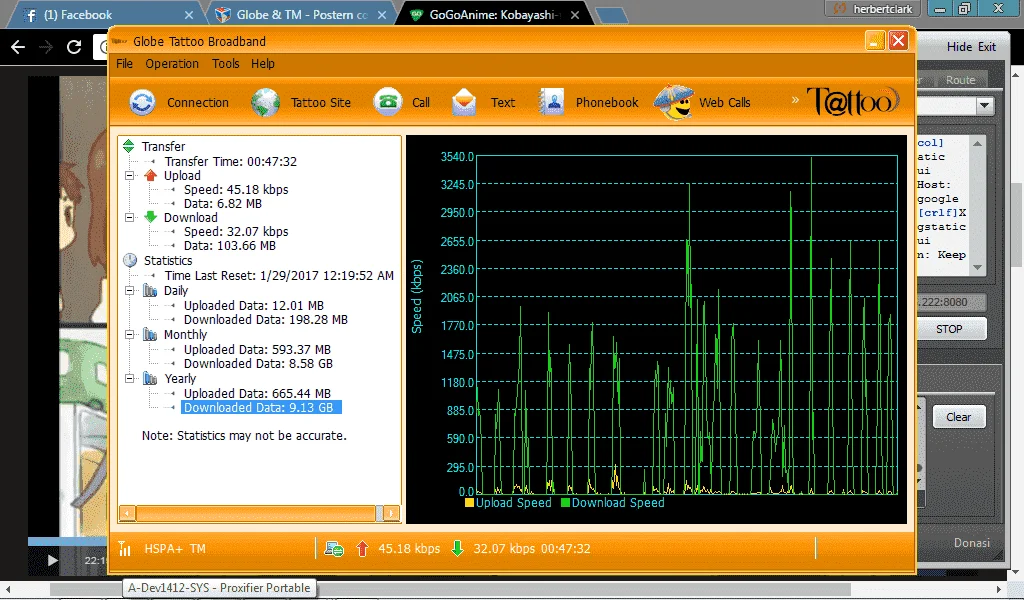Open the Connection toolbar icon

point(142,103)
